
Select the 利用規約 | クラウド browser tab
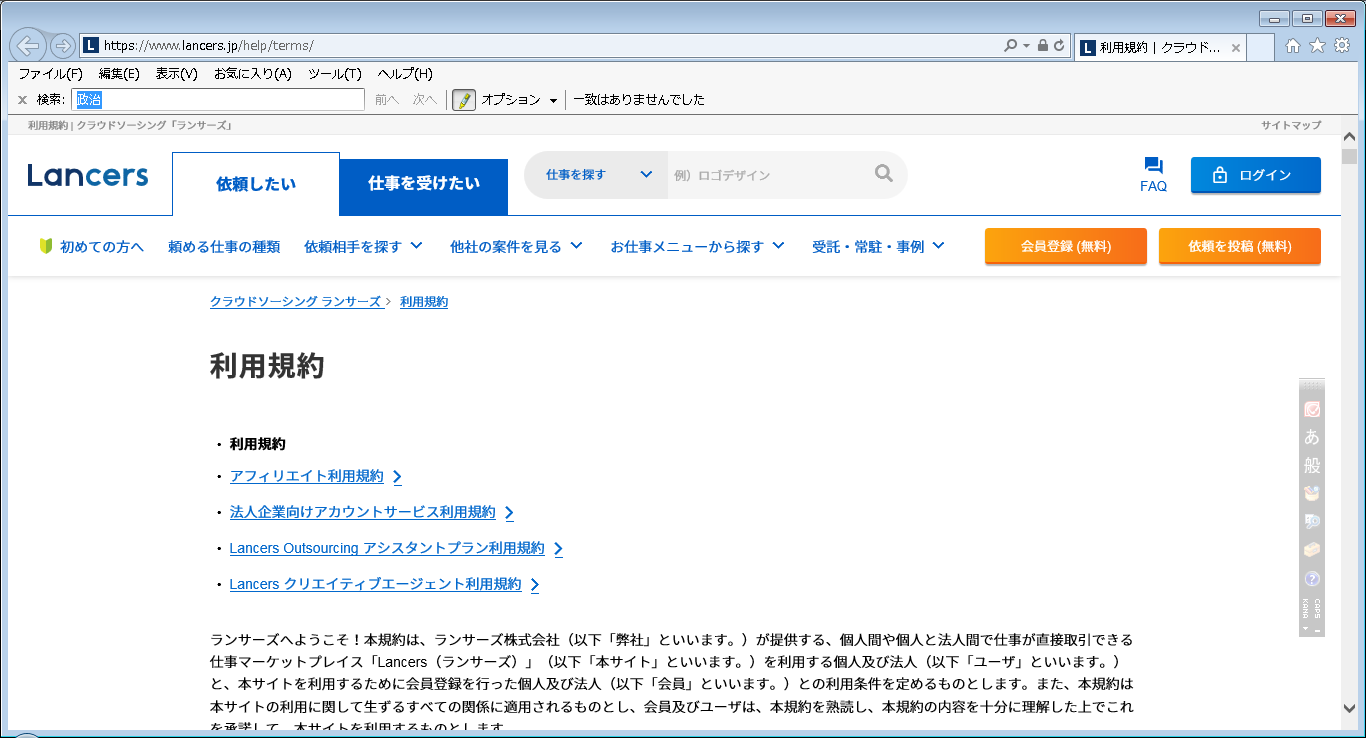click(x=1160, y=47)
